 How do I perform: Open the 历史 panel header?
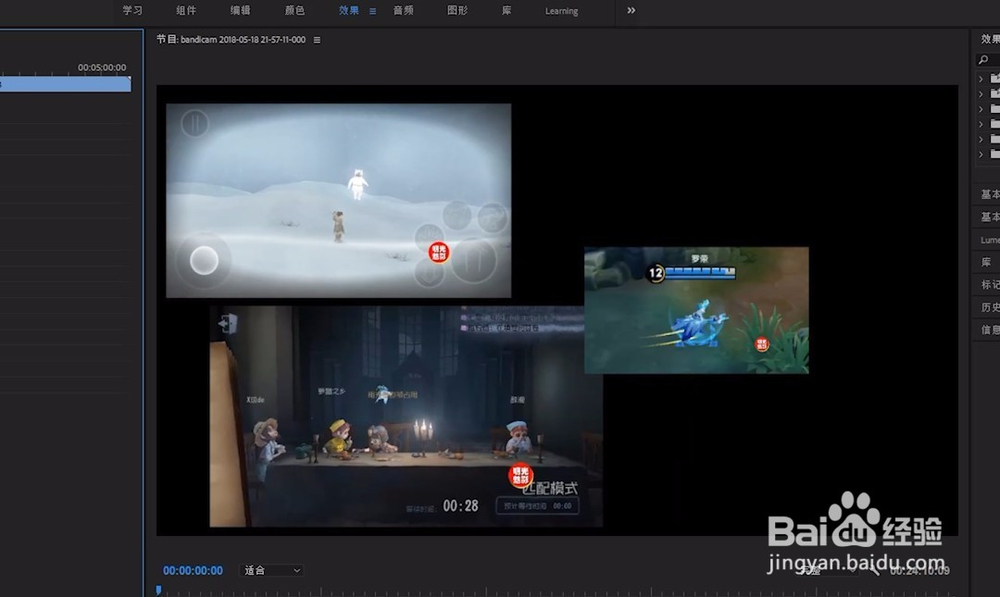(x=990, y=307)
